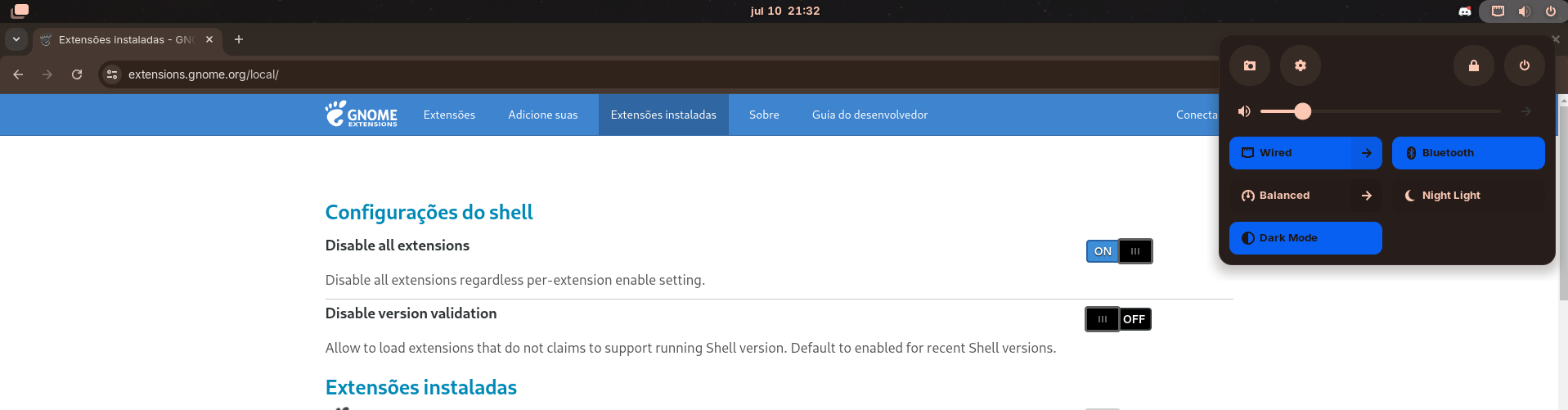This screenshot has height=410, width=1568.
Task: Toggle the Disable all extensions switch
Action: 1119,251
